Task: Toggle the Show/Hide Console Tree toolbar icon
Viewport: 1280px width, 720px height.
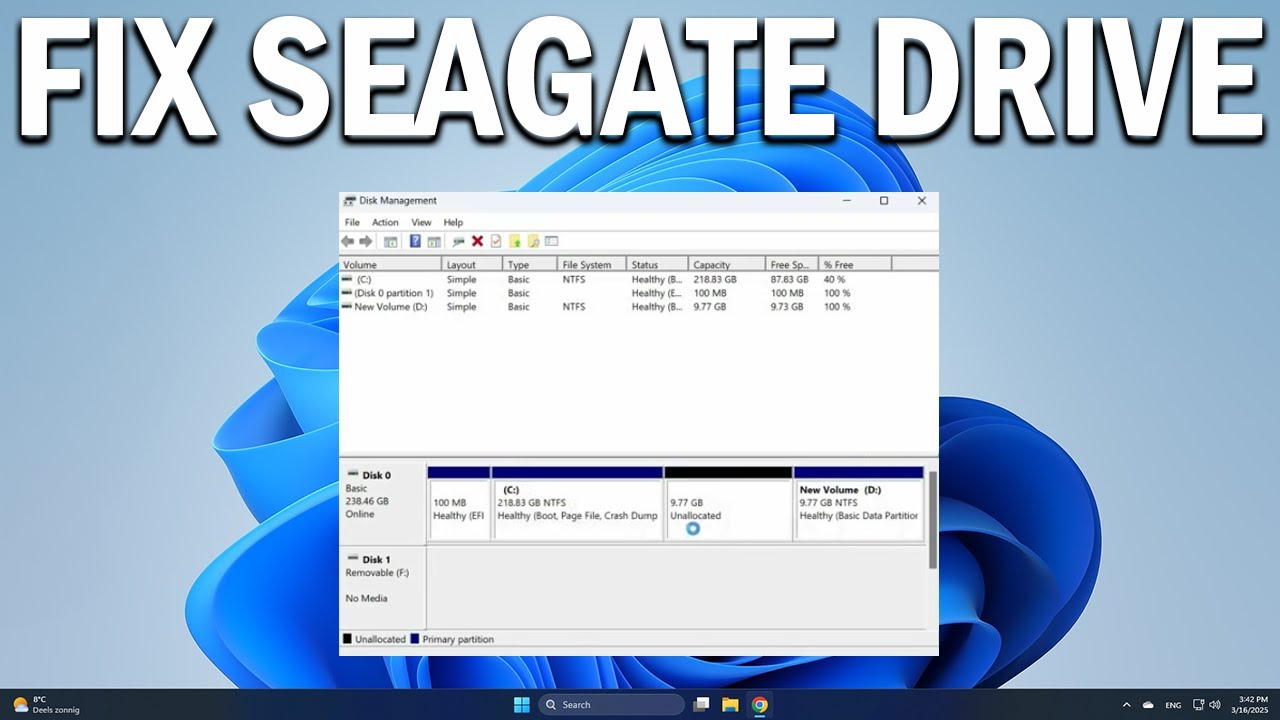Action: [x=391, y=241]
